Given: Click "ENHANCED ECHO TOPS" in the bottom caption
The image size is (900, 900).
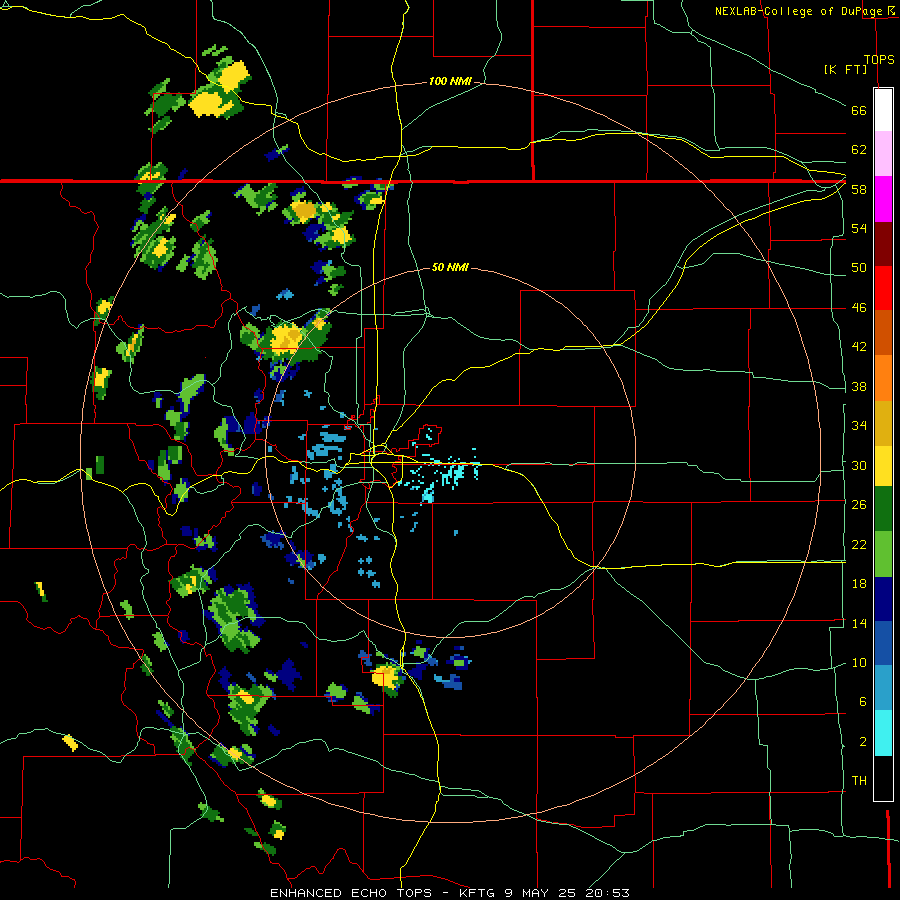Looking at the screenshot, I should tap(350, 893).
